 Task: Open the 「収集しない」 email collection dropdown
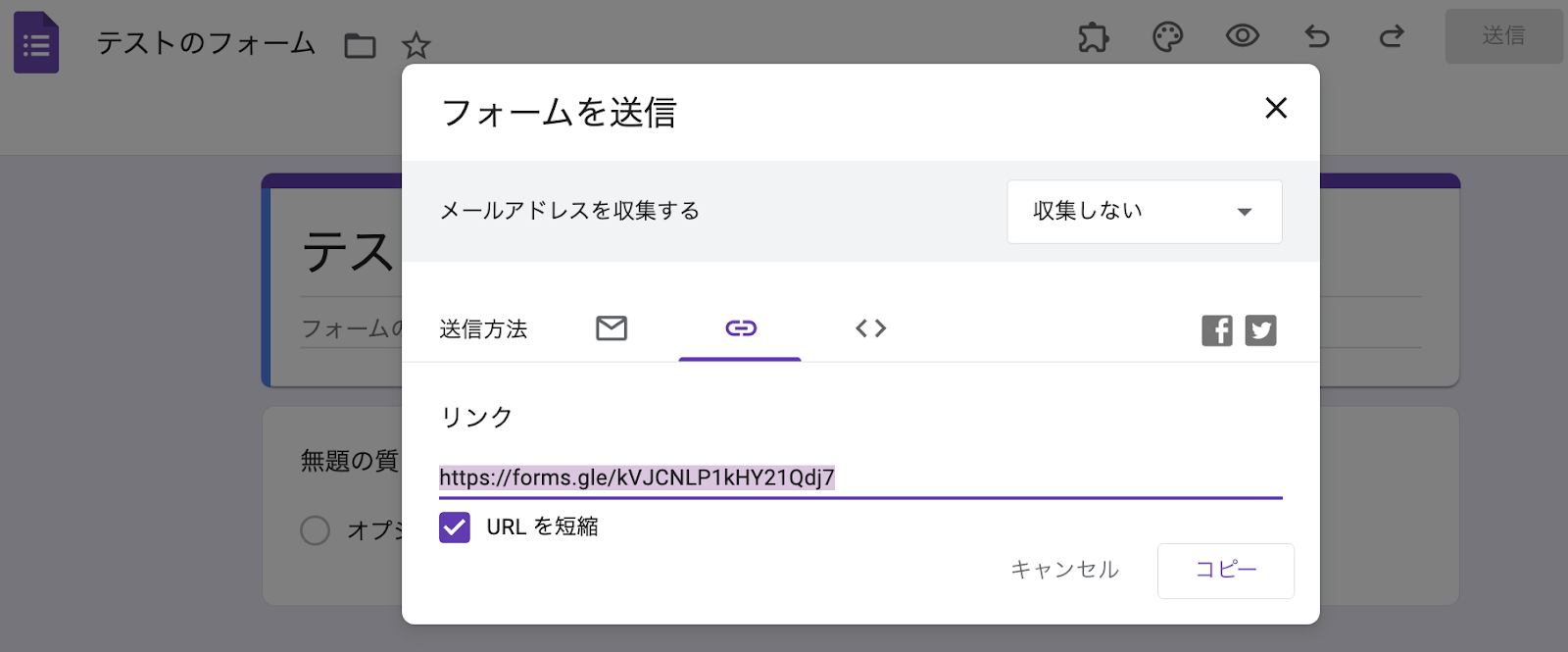1144,212
